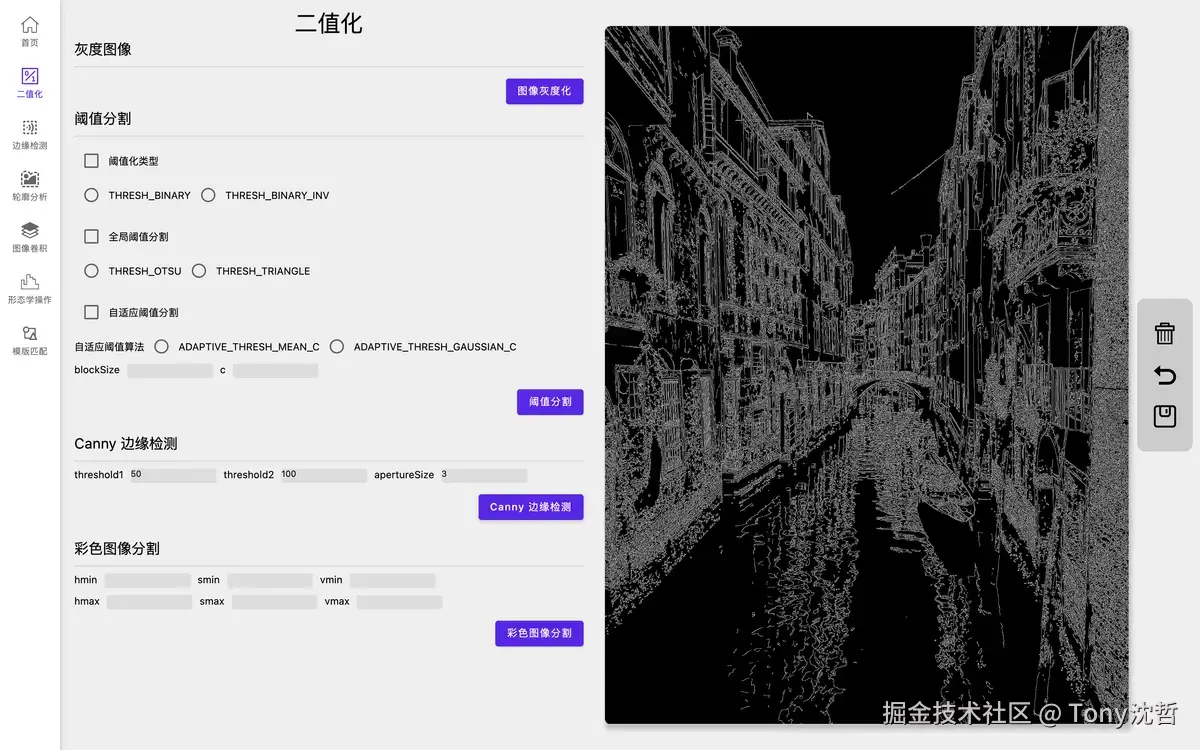1200x750 pixels.
Task: Delete the processed image with trash icon
Action: [1164, 334]
